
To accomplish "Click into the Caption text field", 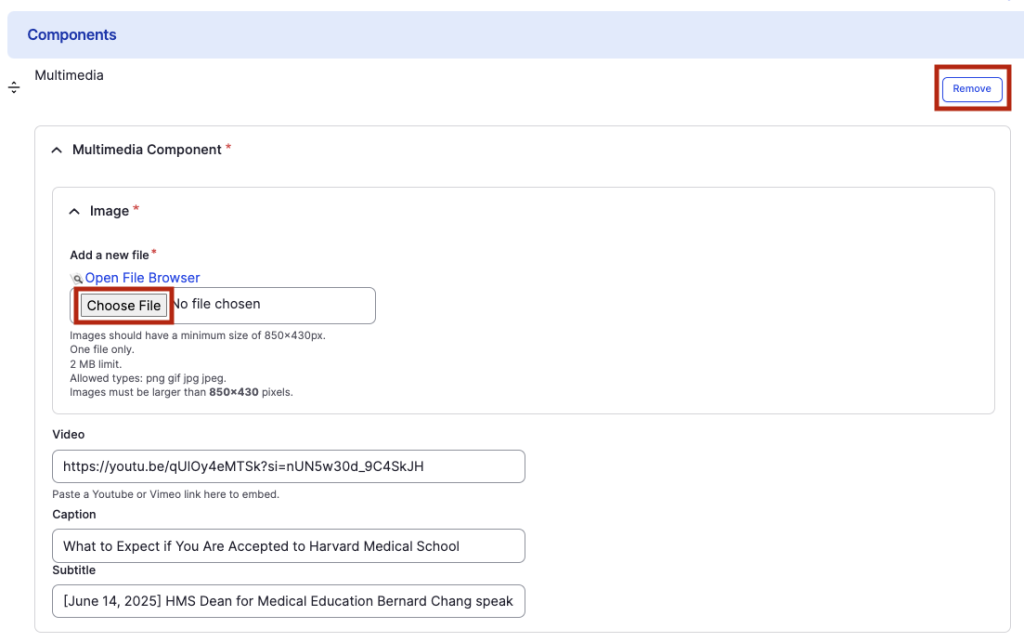I will pyautogui.click(x=288, y=546).
